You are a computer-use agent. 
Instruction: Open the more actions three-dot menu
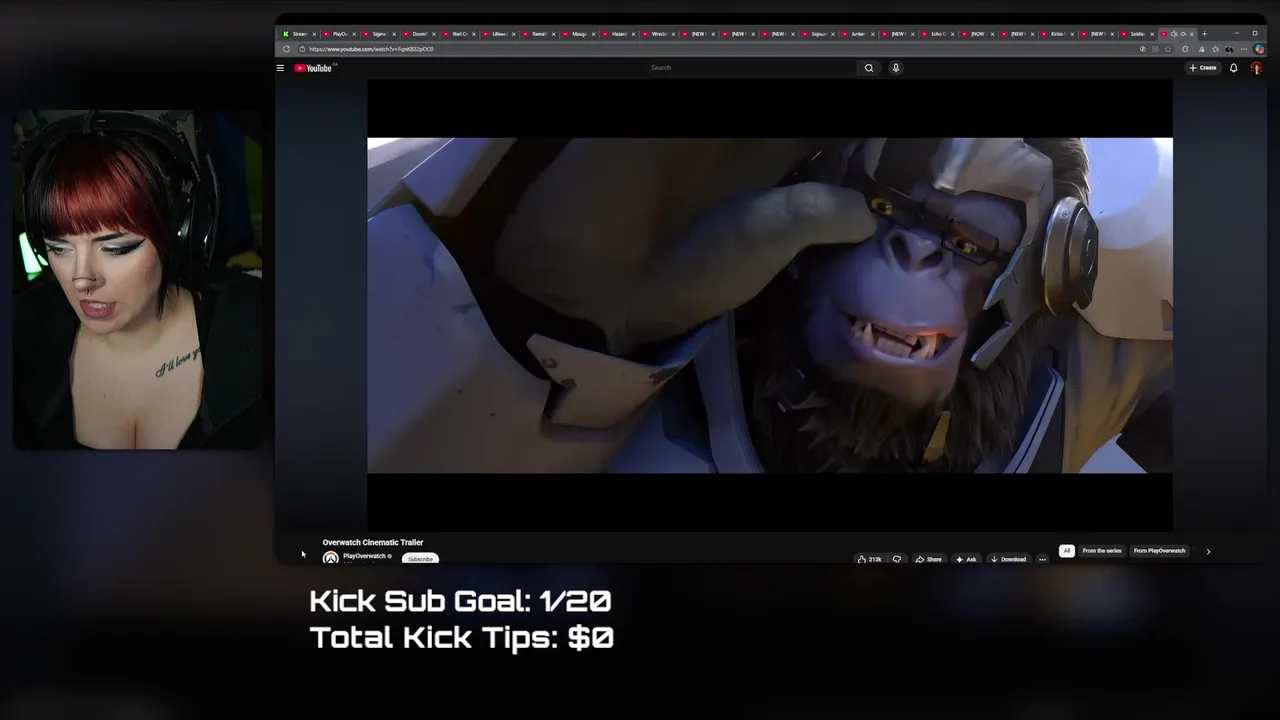(x=1042, y=559)
